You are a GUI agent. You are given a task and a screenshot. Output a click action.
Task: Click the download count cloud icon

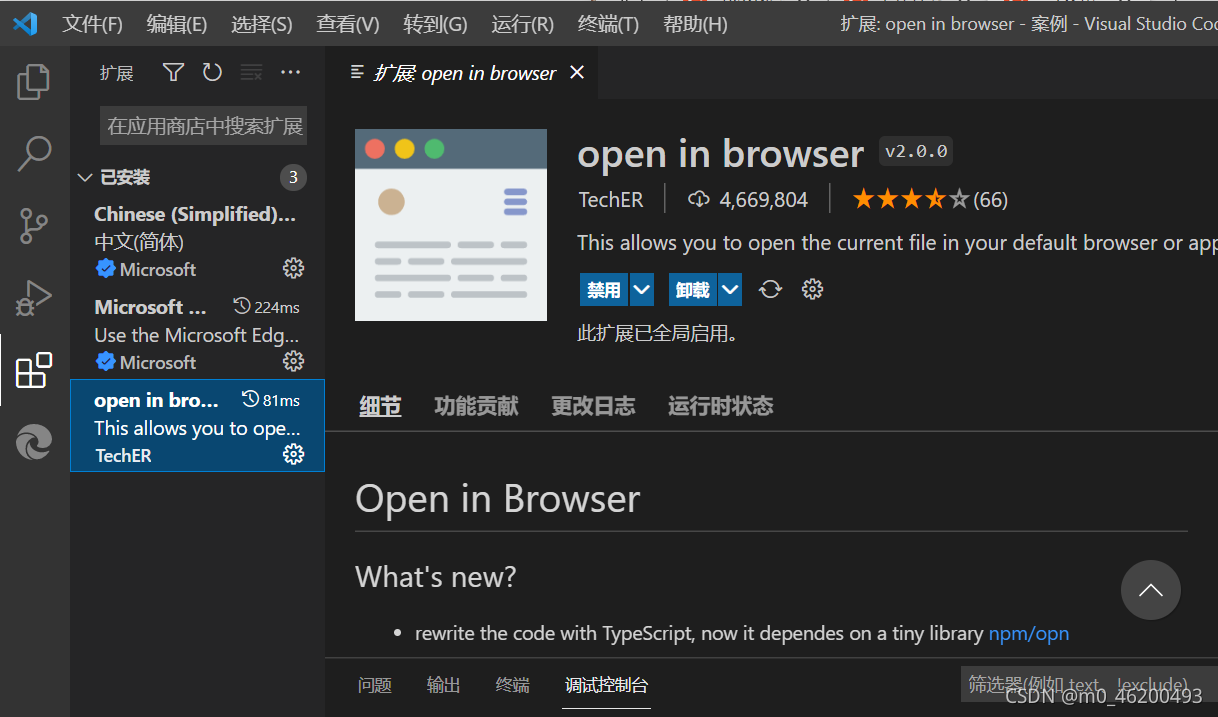[x=699, y=200]
